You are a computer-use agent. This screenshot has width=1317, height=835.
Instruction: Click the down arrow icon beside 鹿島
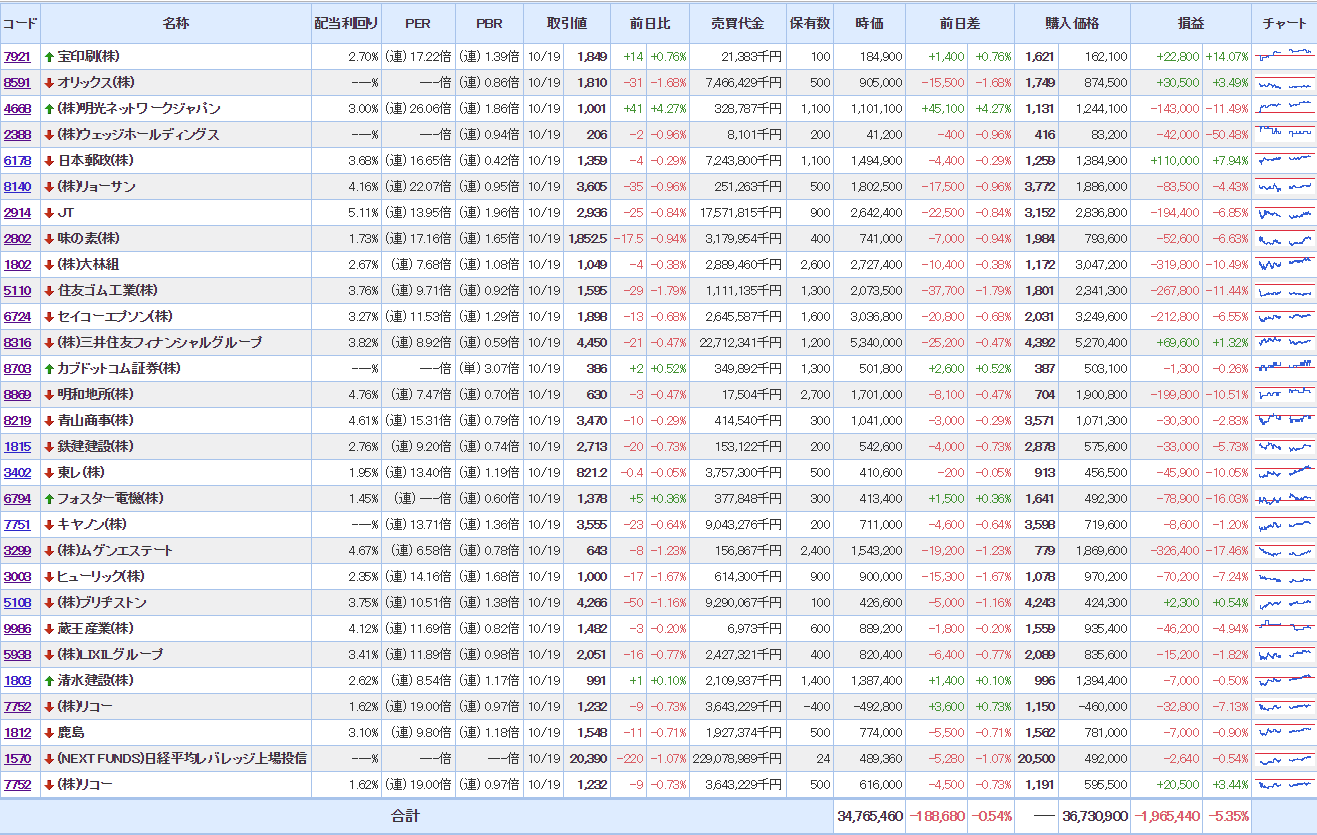tap(49, 733)
